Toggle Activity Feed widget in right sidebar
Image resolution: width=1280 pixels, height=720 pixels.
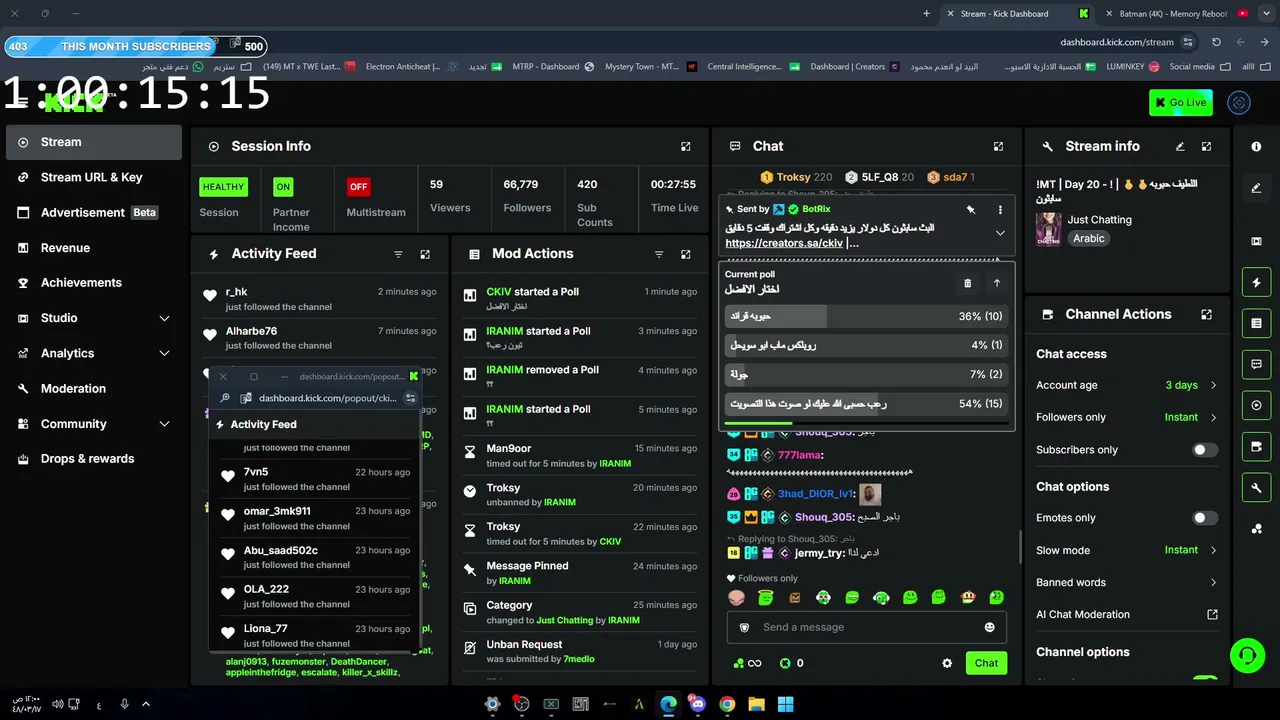(1257, 283)
